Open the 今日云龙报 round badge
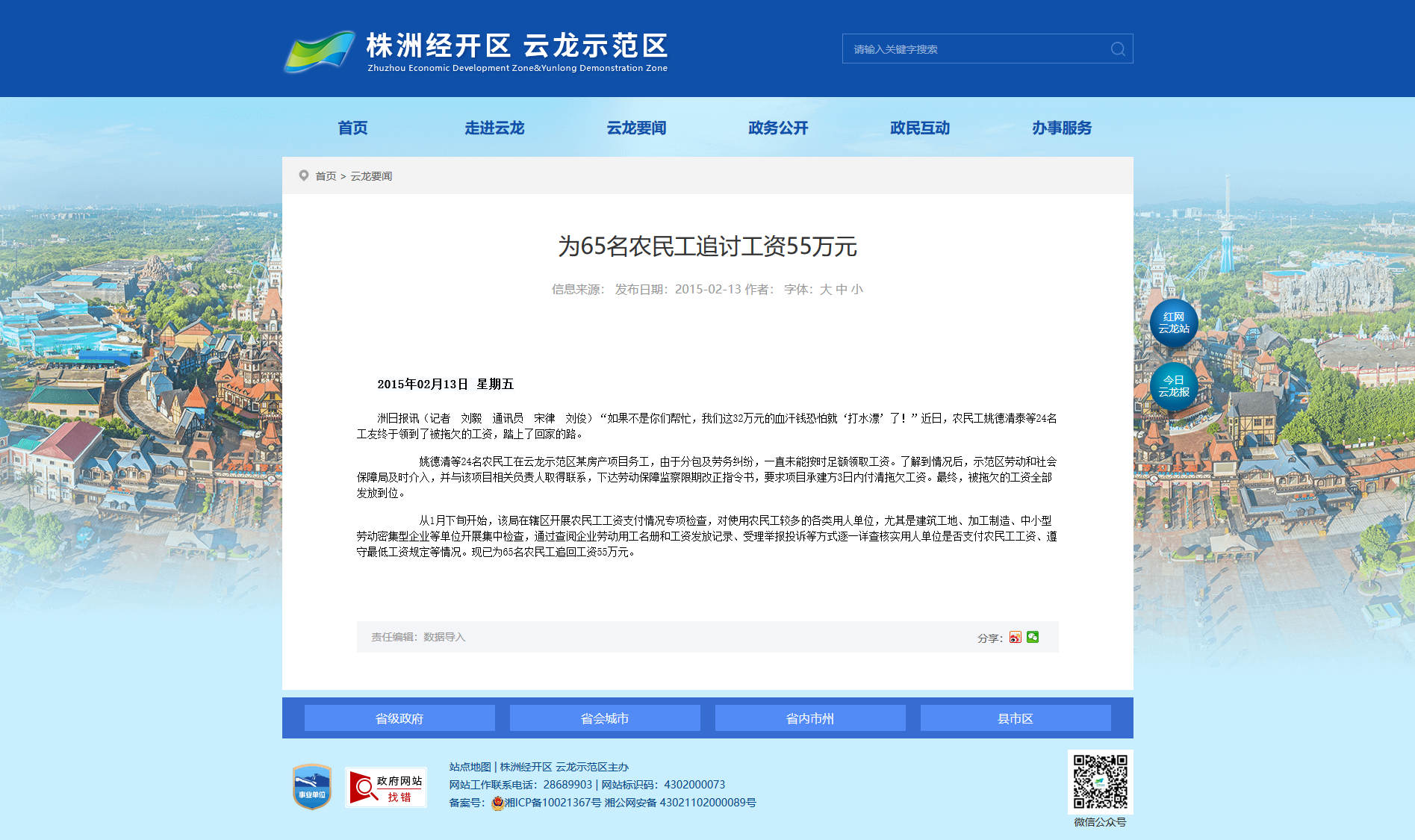This screenshot has width=1415, height=840. coord(1174,386)
